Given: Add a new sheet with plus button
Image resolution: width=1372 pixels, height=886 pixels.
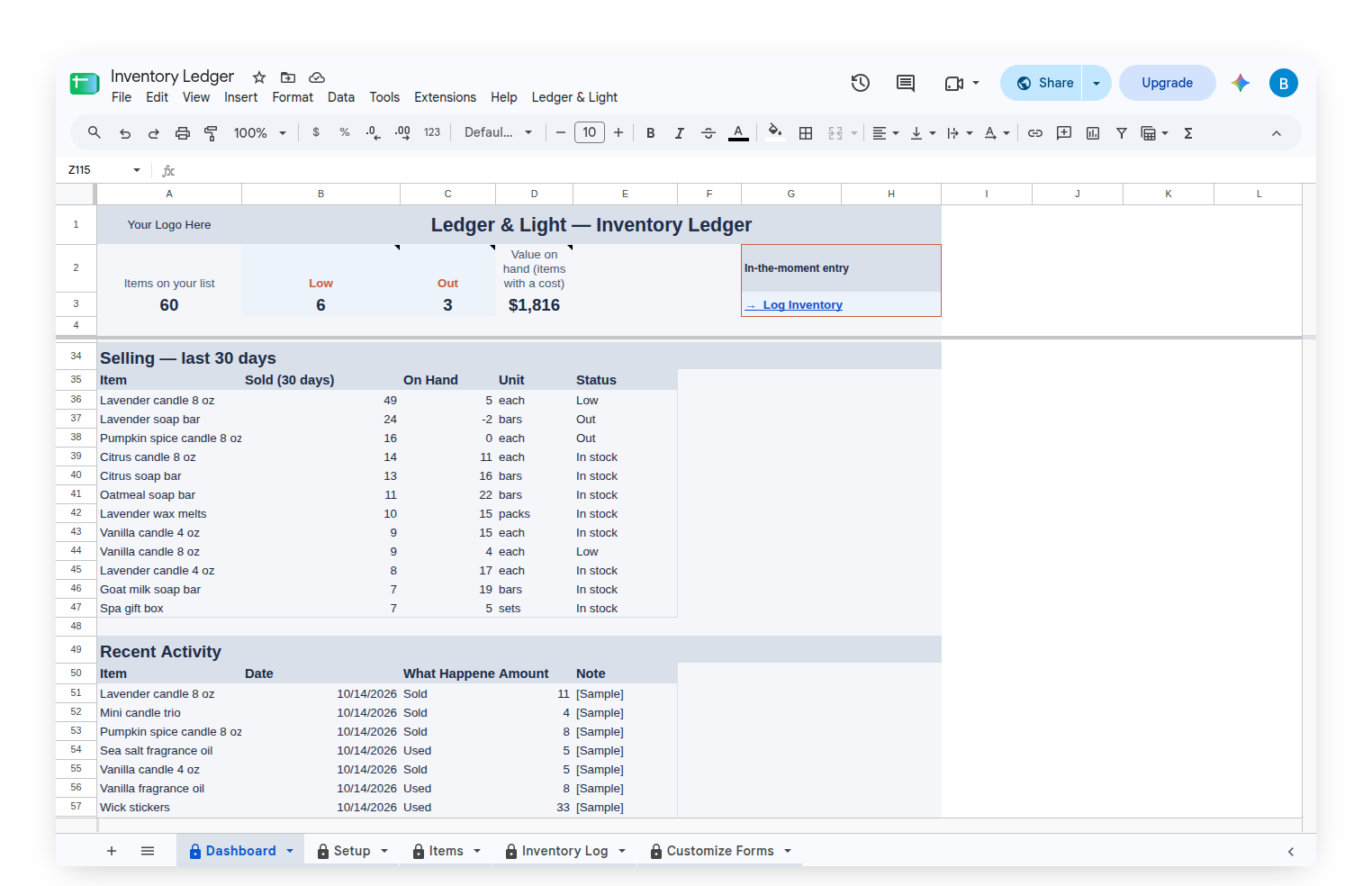Looking at the screenshot, I should (112, 851).
